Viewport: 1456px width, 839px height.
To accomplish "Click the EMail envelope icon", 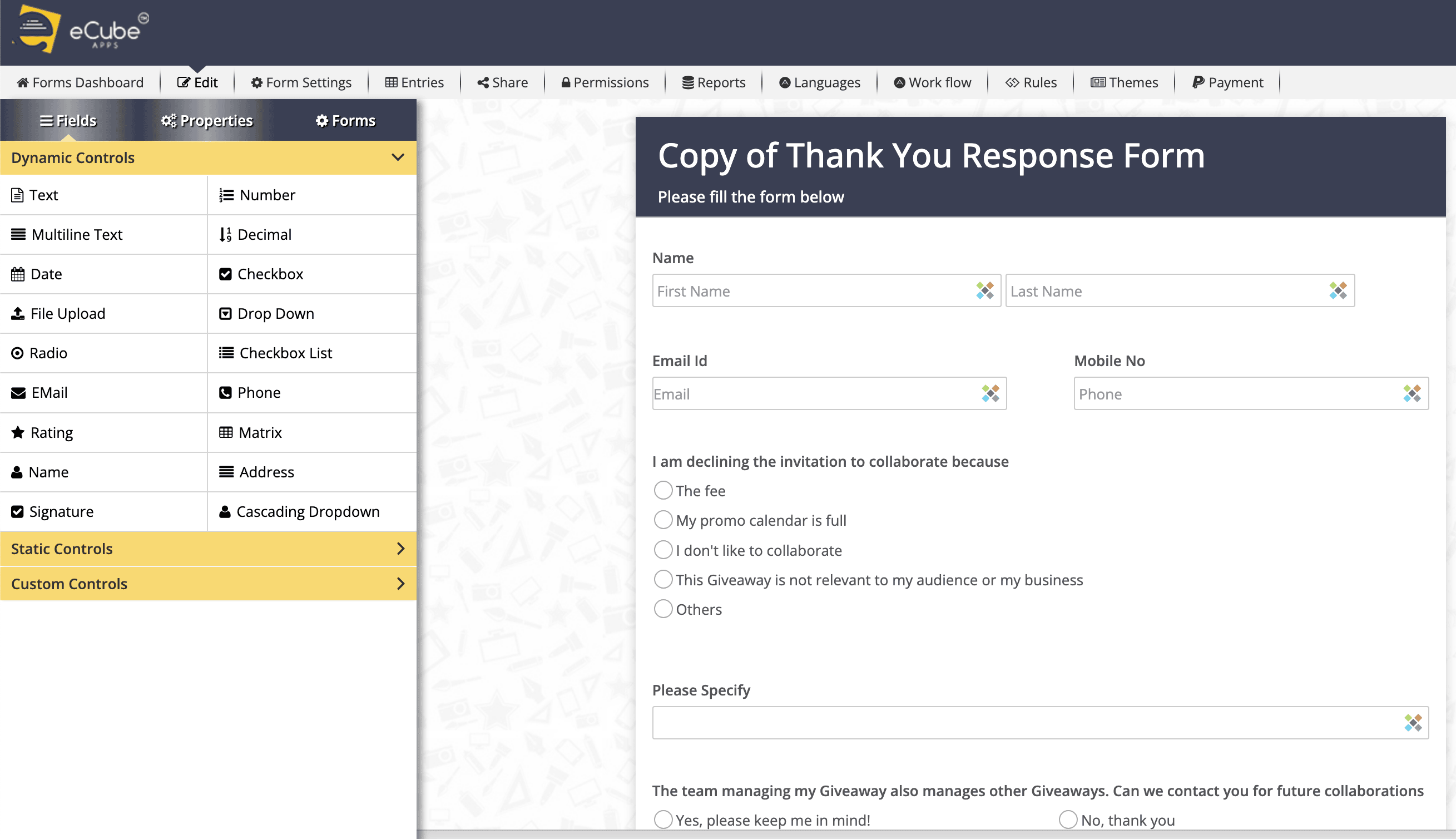I will point(18,393).
